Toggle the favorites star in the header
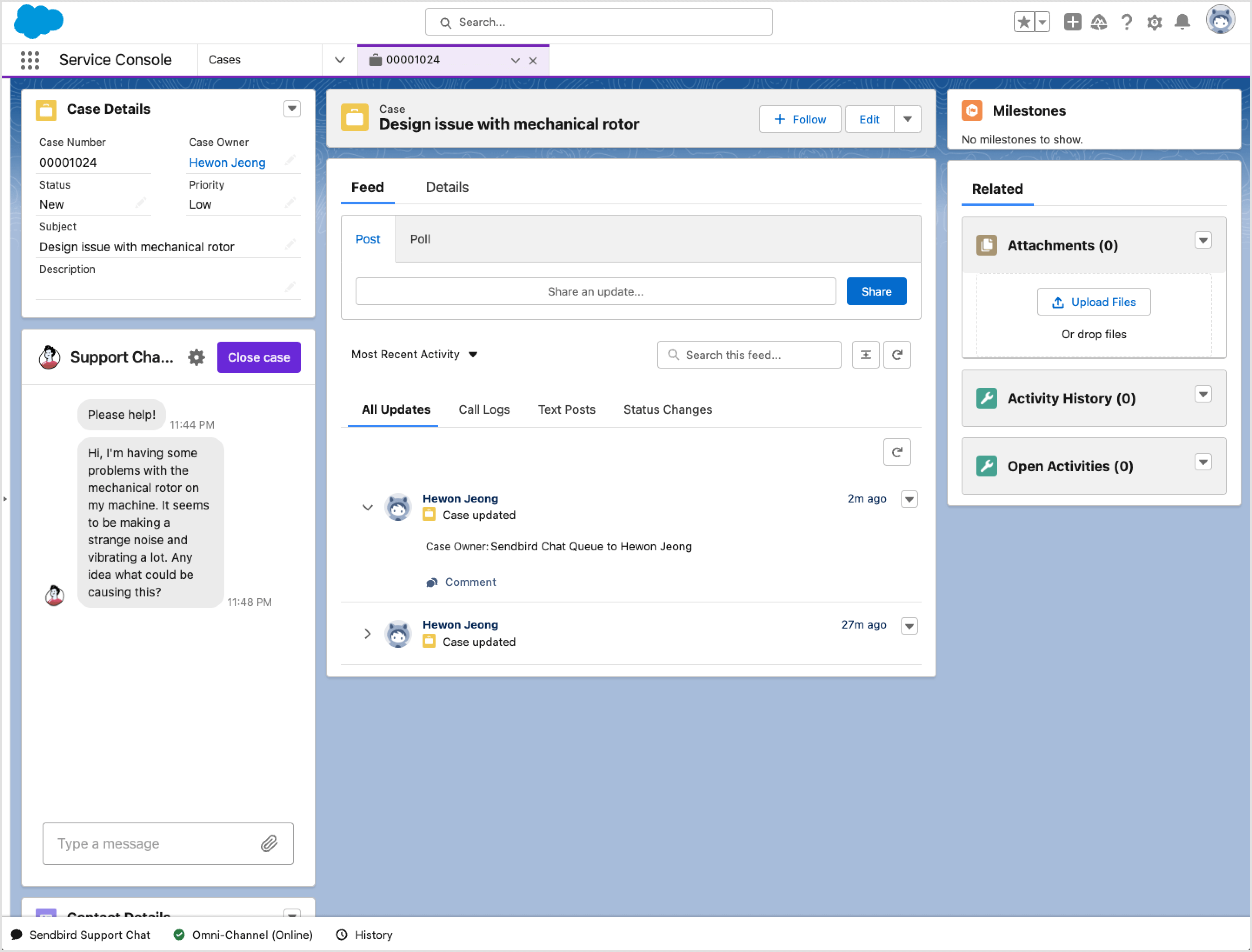Viewport: 1252px width, 952px height. [x=1024, y=22]
